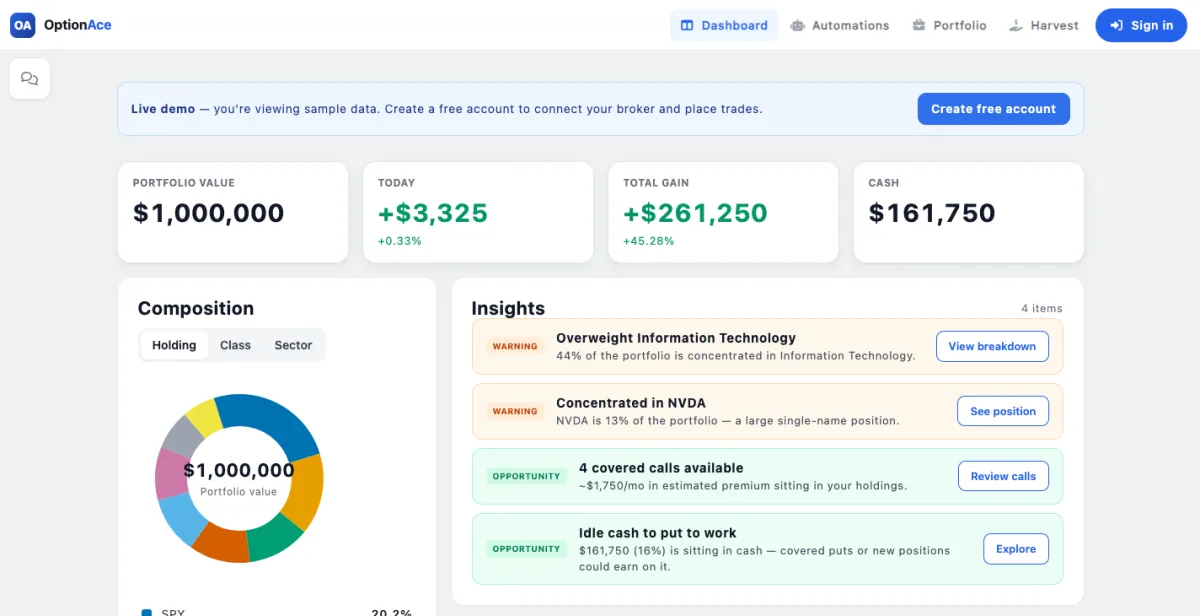This screenshot has height=616, width=1200.
Task: Click the Cash card
Action: [968, 212]
